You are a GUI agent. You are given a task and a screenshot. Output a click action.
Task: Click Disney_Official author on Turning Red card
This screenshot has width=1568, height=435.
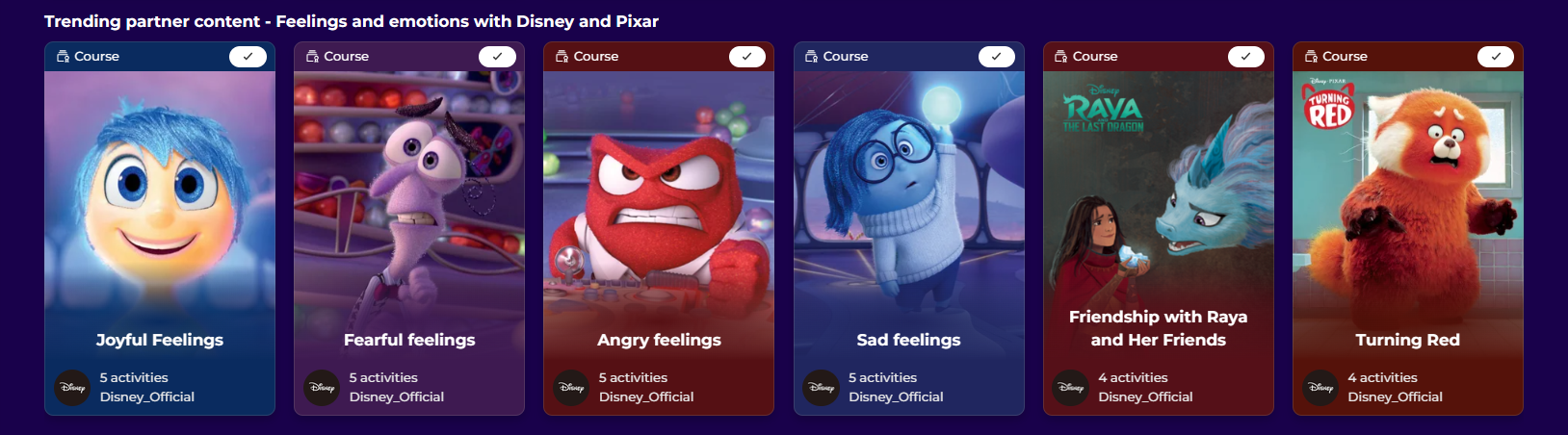coord(1395,397)
